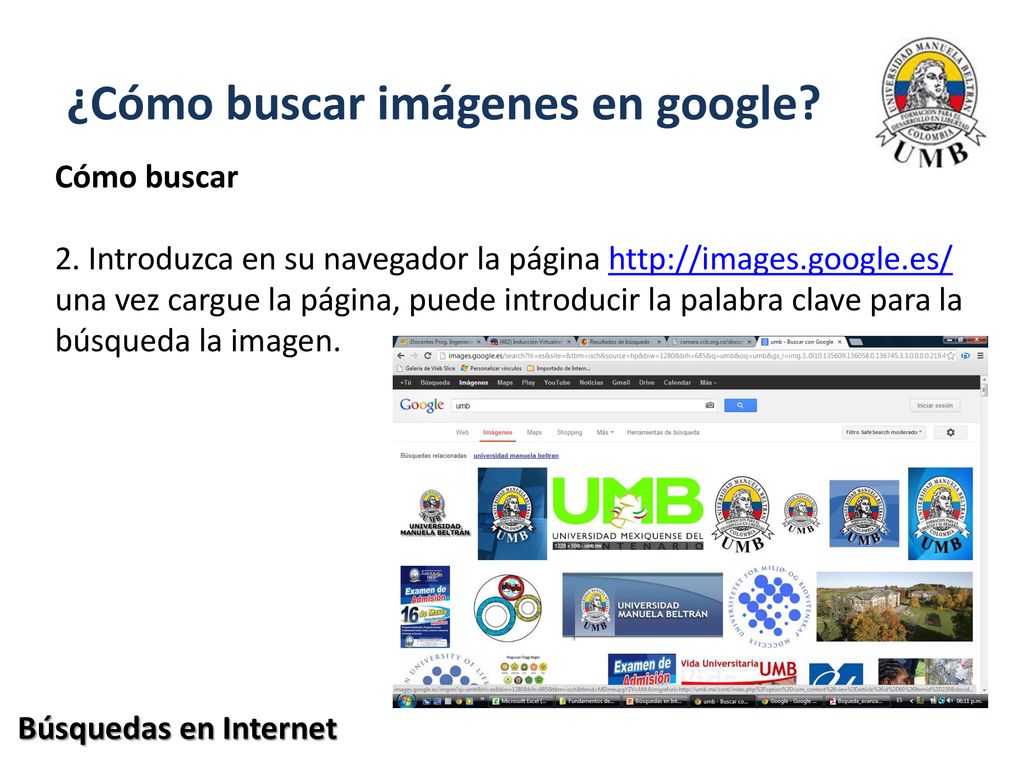Open the aerial campus photo result
Viewport: 1024px width, 768px height.
[894, 606]
